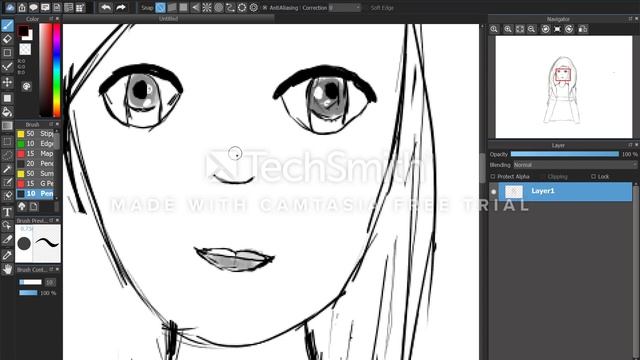Toggle the layer Lock checkbox

[593, 177]
